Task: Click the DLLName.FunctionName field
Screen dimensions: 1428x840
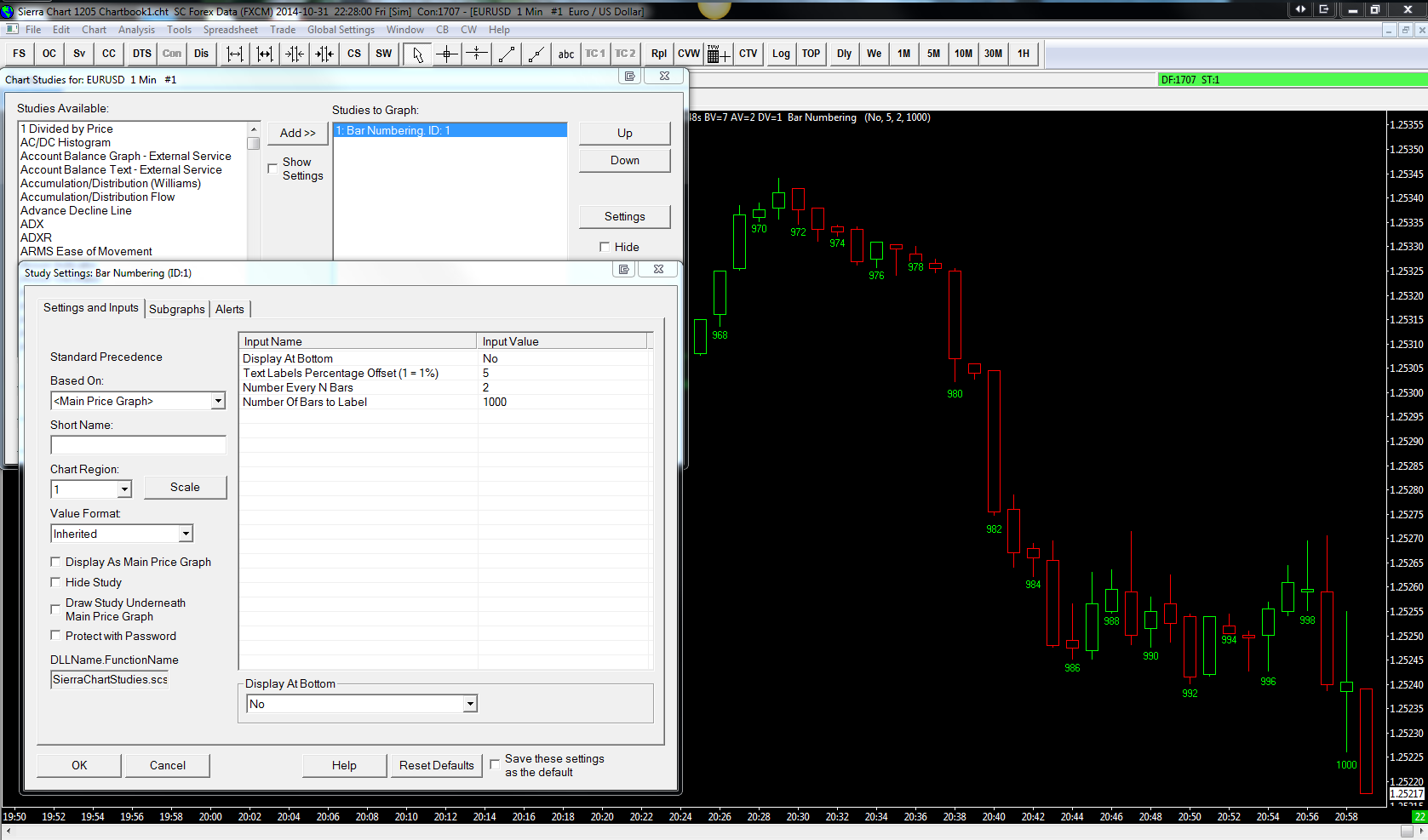Action: pos(110,679)
